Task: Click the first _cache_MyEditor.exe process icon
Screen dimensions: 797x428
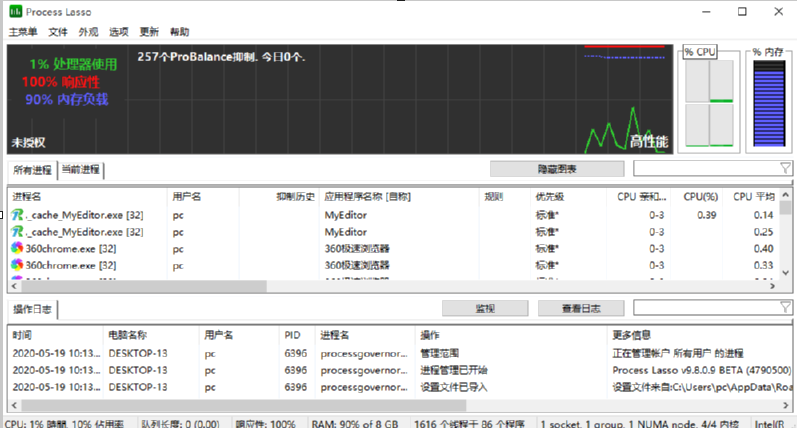Action: (x=17, y=215)
